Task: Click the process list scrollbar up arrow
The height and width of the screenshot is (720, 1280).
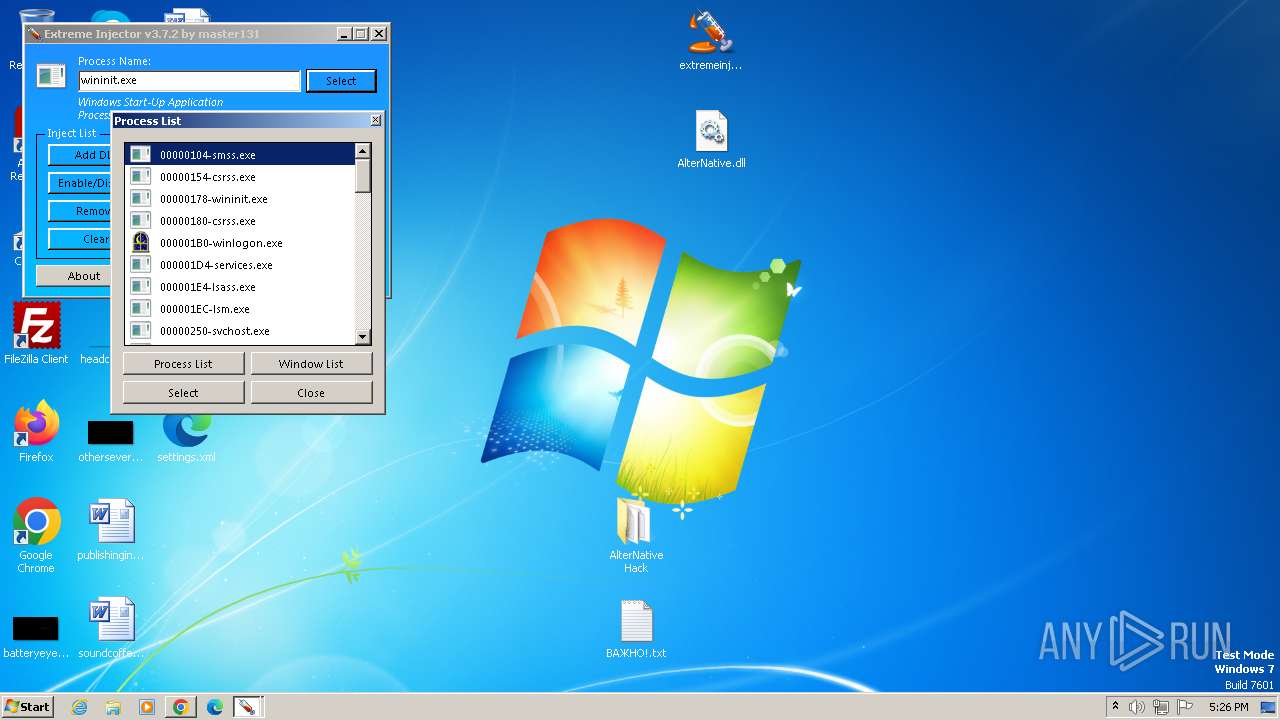Action: tap(363, 151)
